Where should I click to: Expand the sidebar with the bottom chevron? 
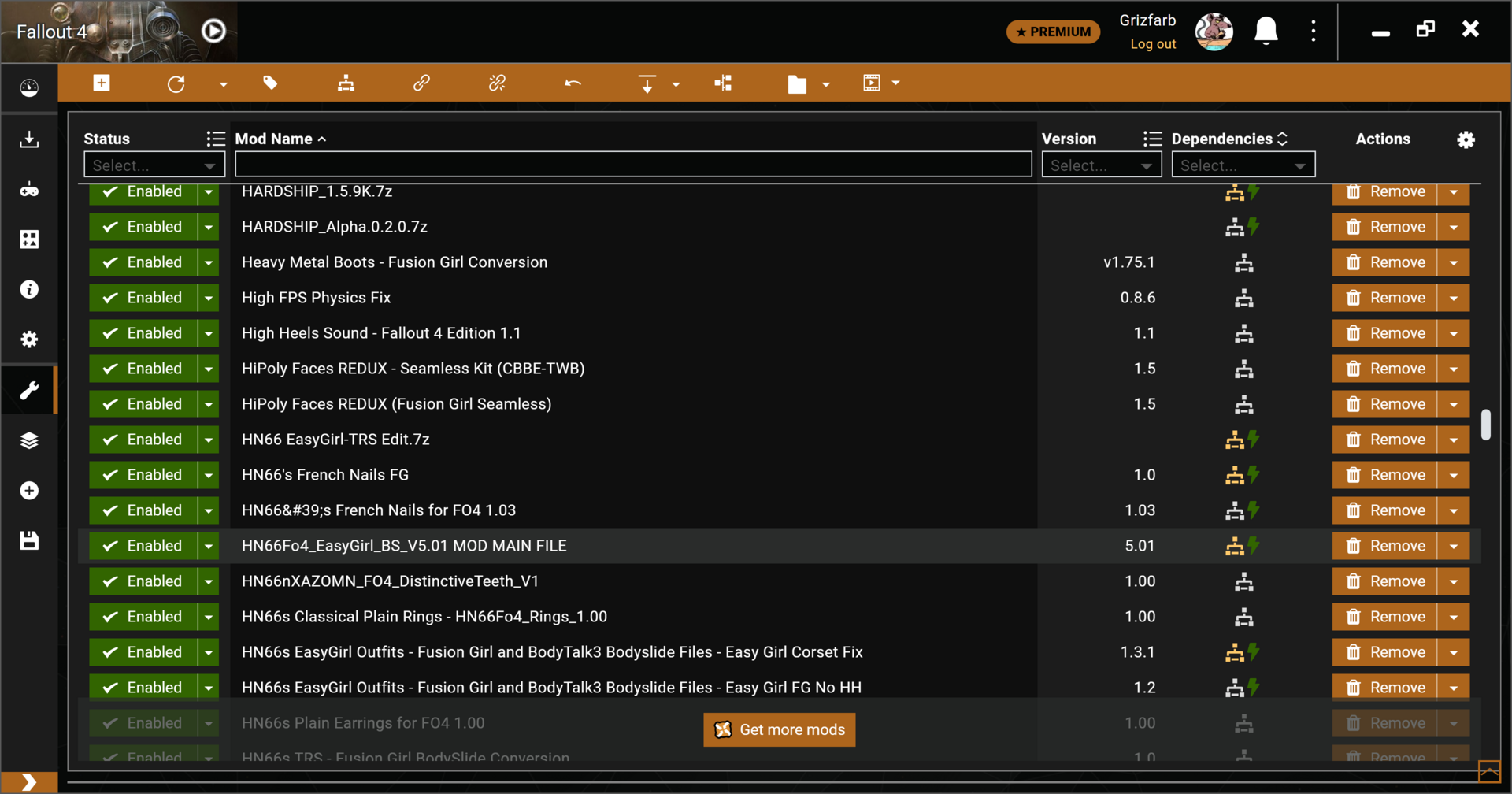[x=29, y=782]
